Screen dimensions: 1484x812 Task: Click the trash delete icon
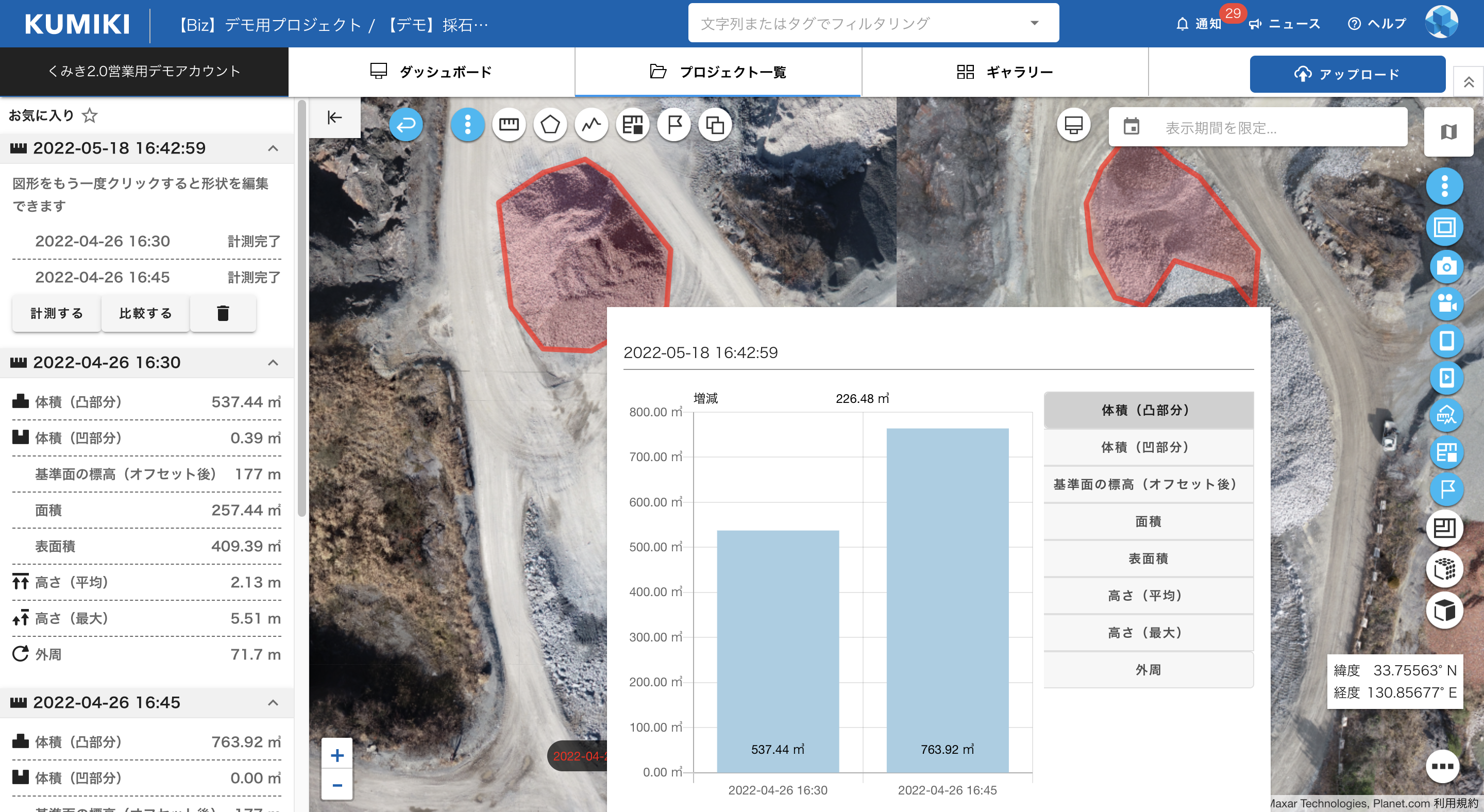[x=223, y=313]
